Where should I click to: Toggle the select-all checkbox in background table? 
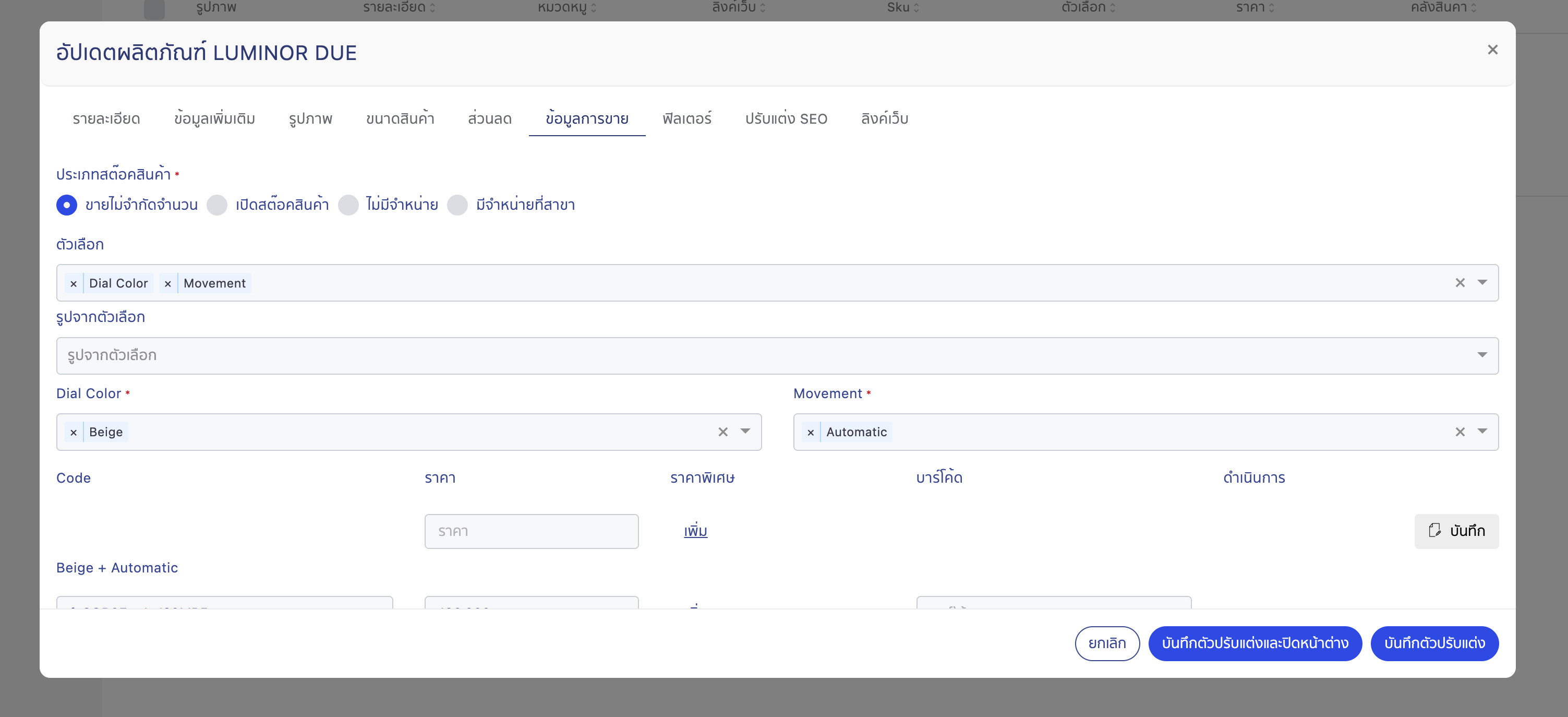(154, 8)
